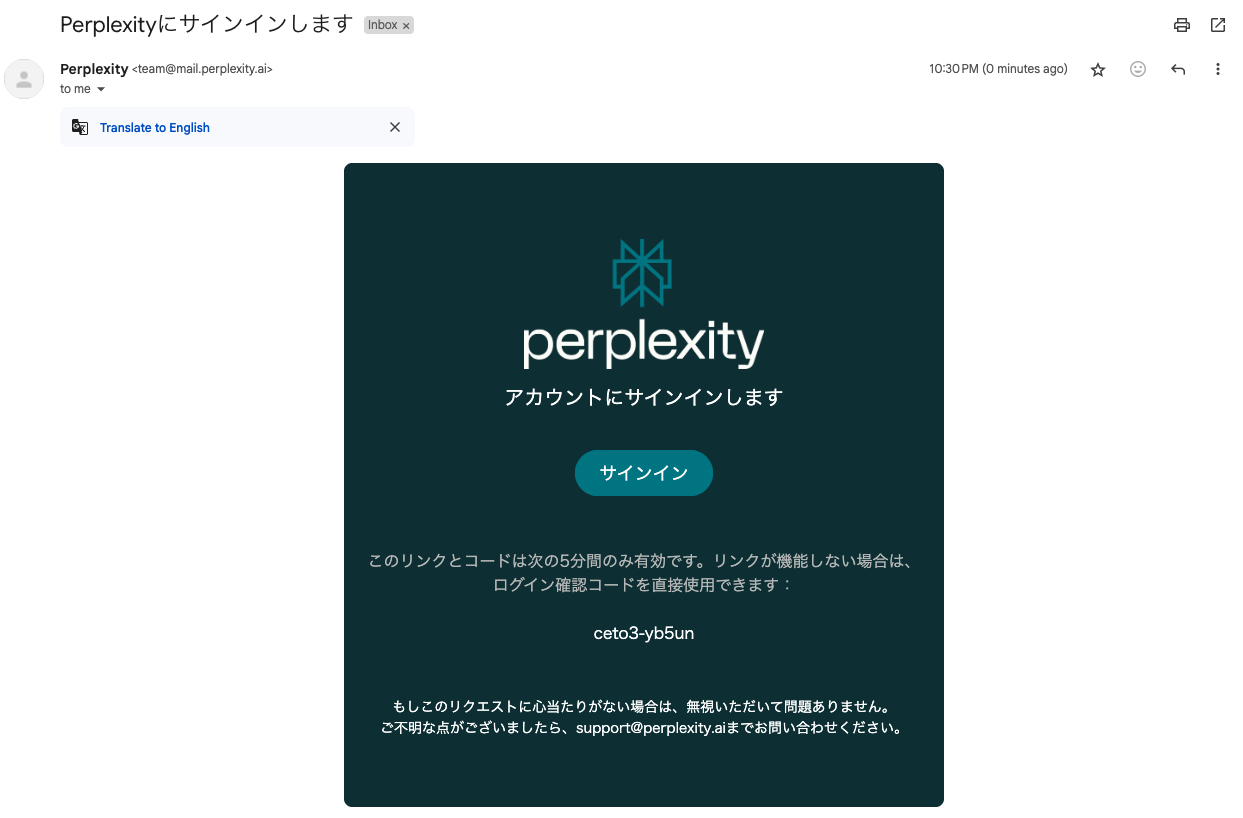Print this email with the printer icon

click(1182, 25)
